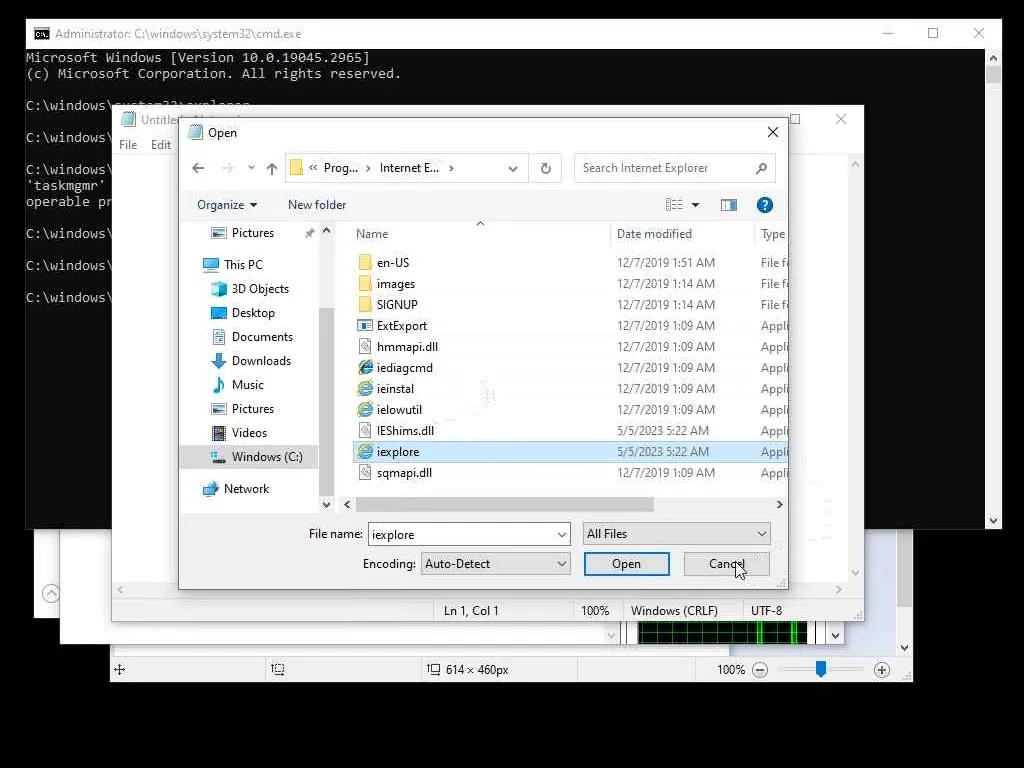1024x768 pixels.
Task: Expand address bar history dropdown
Action: point(513,168)
